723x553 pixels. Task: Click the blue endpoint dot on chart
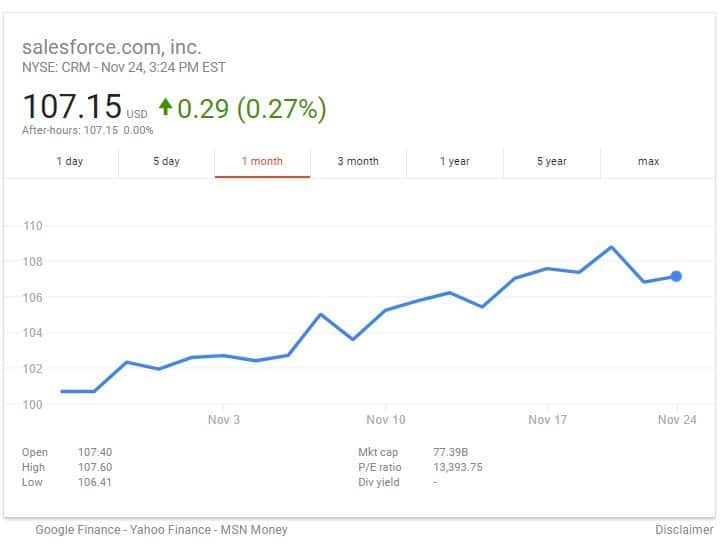(677, 276)
